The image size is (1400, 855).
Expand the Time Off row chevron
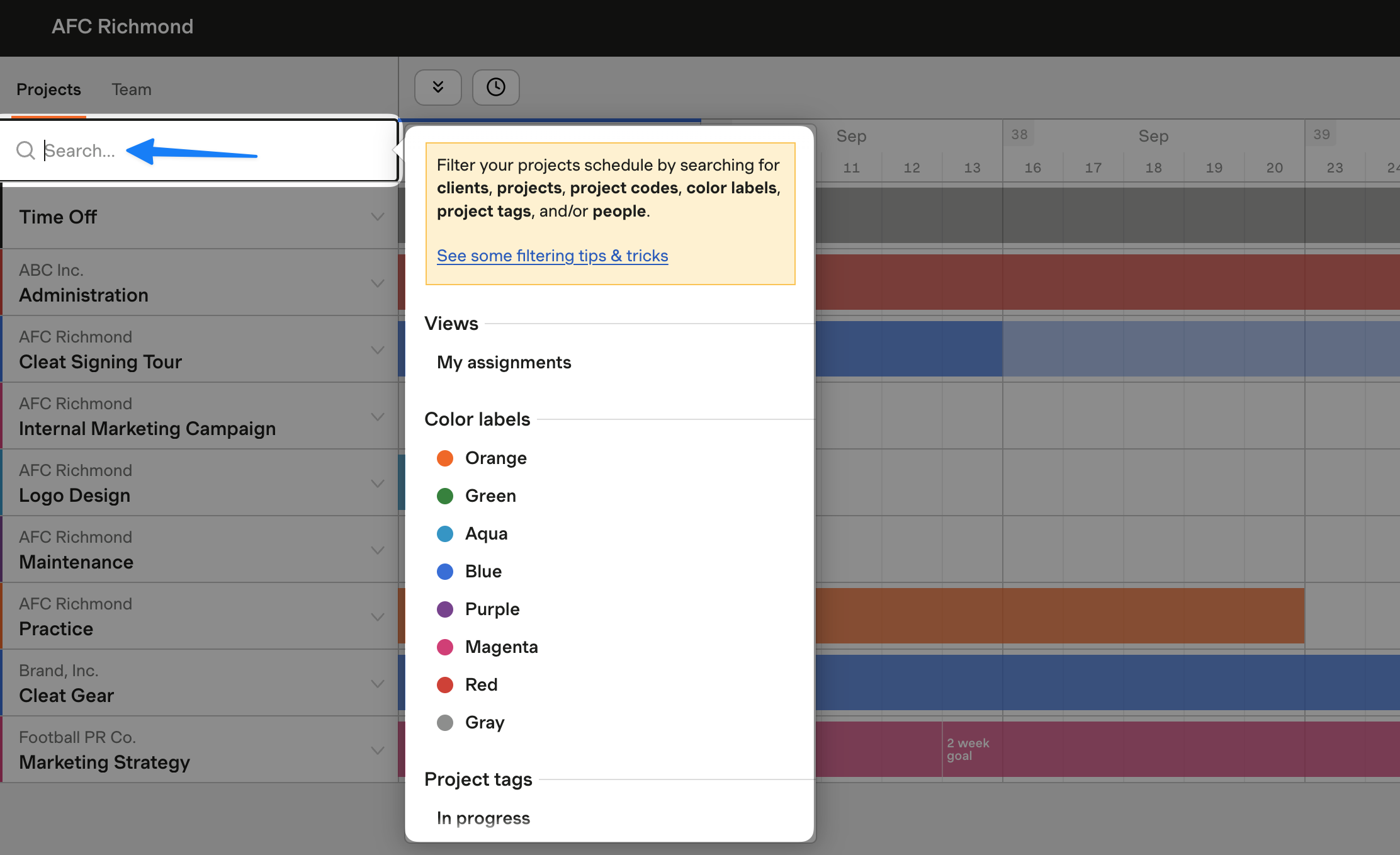tap(378, 217)
